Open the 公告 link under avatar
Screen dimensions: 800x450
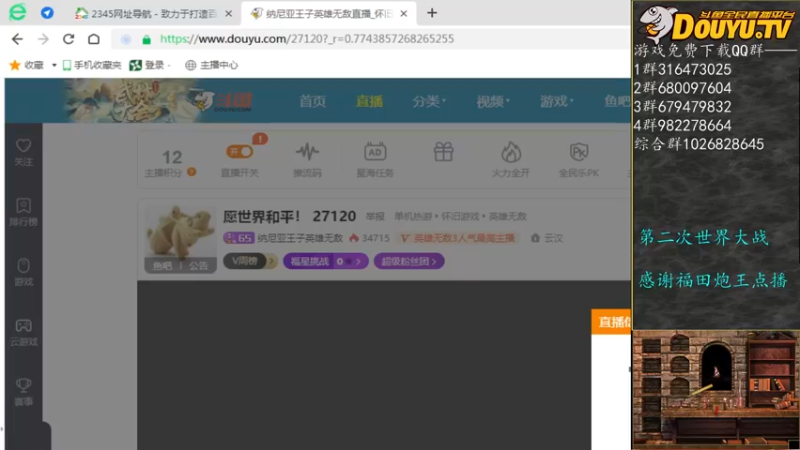click(x=198, y=266)
